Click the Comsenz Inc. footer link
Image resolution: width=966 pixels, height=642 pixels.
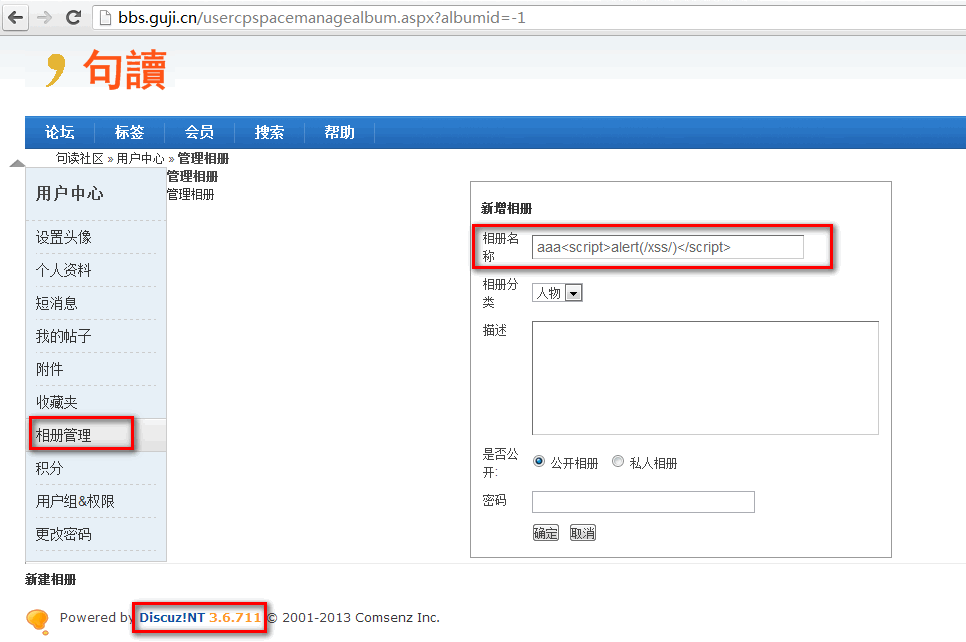tap(397, 617)
